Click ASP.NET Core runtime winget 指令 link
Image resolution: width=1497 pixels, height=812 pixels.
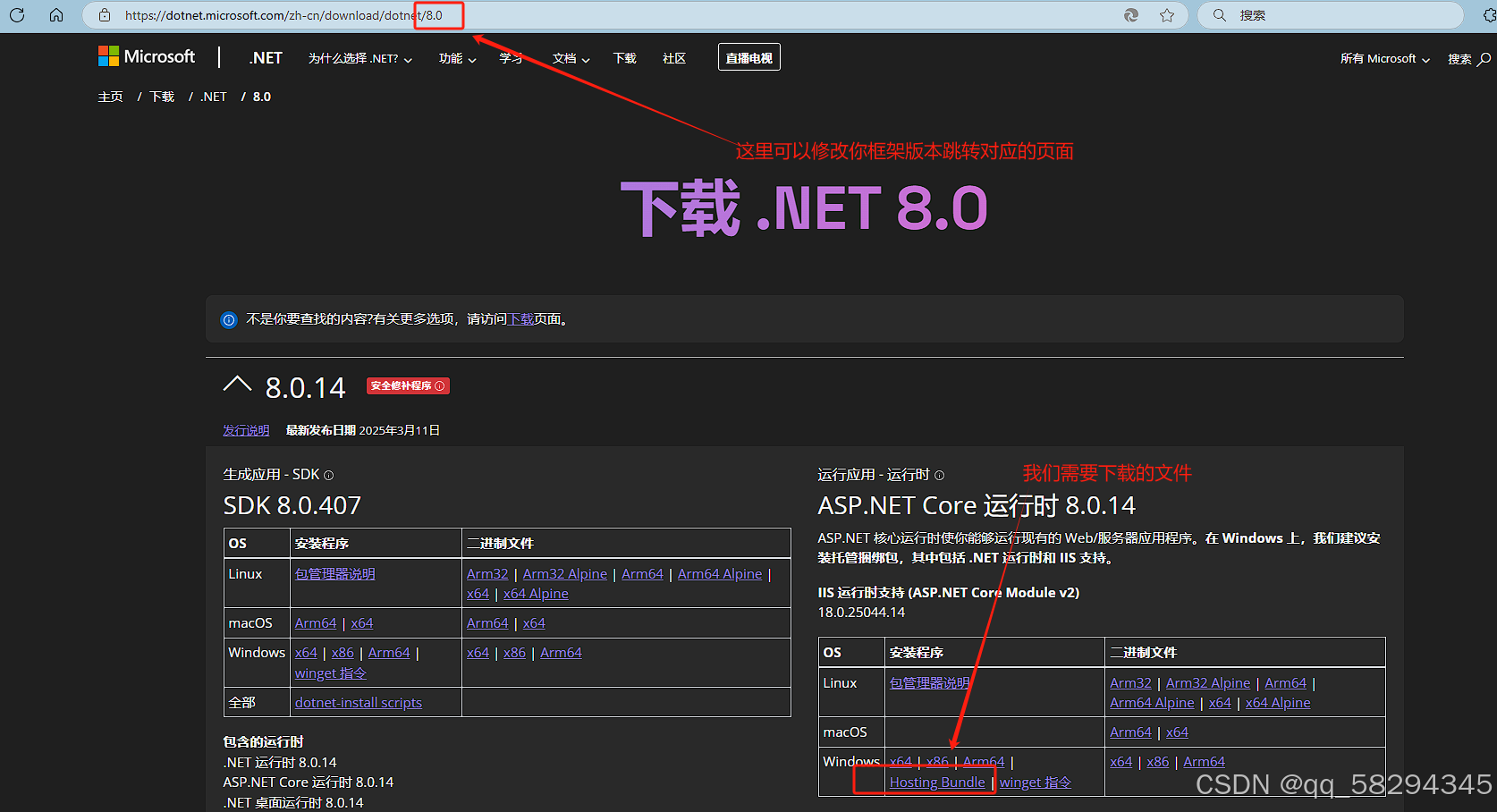(1036, 782)
